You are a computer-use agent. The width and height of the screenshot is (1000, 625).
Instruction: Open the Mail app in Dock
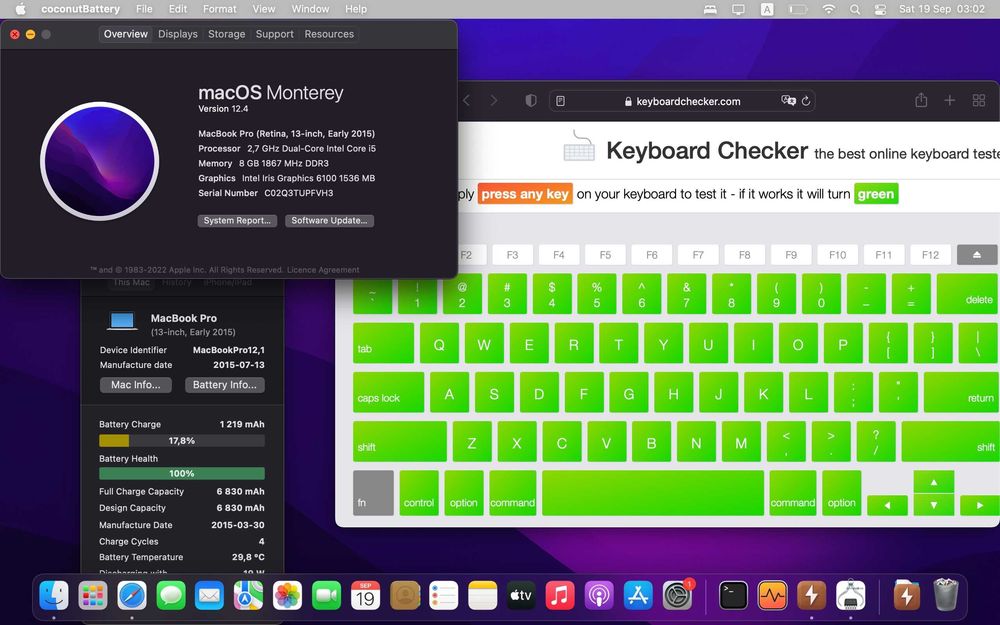(210, 596)
